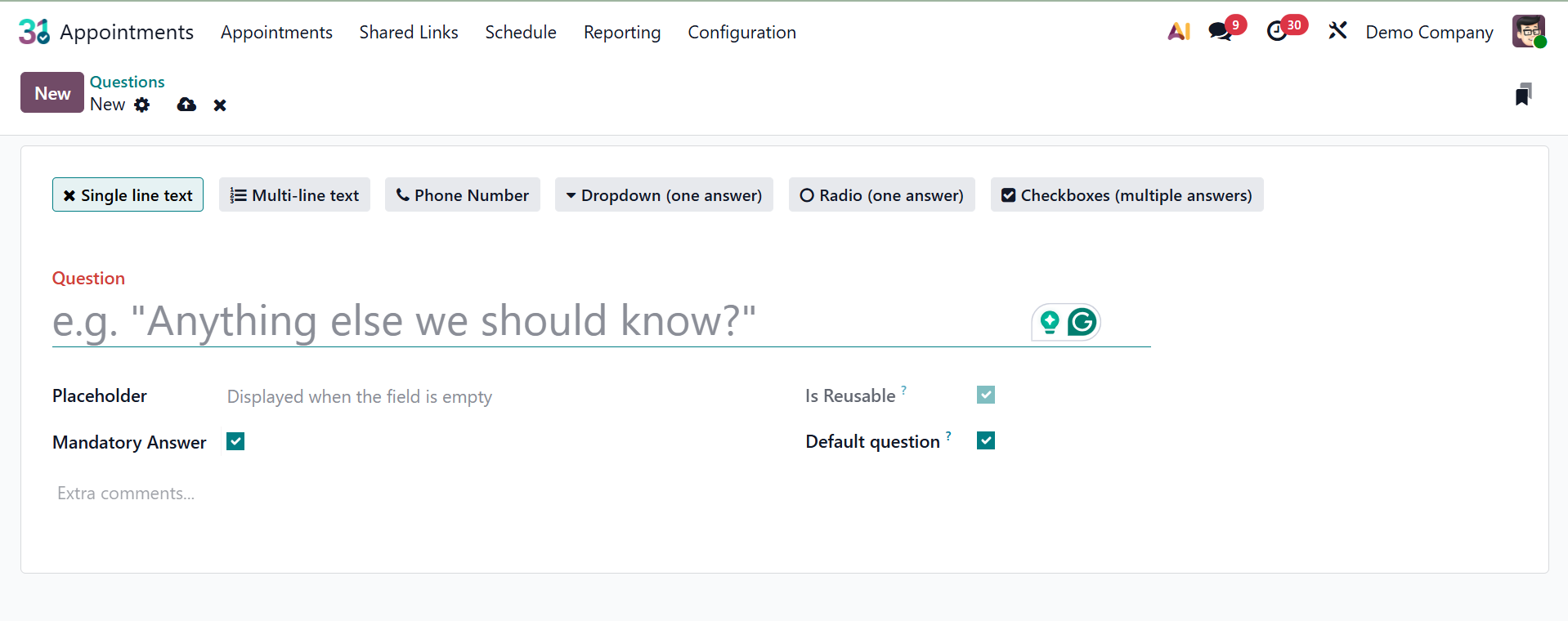Image resolution: width=1568 pixels, height=621 pixels.
Task: Toggle the Is Reusable checkbox
Action: tap(986, 395)
